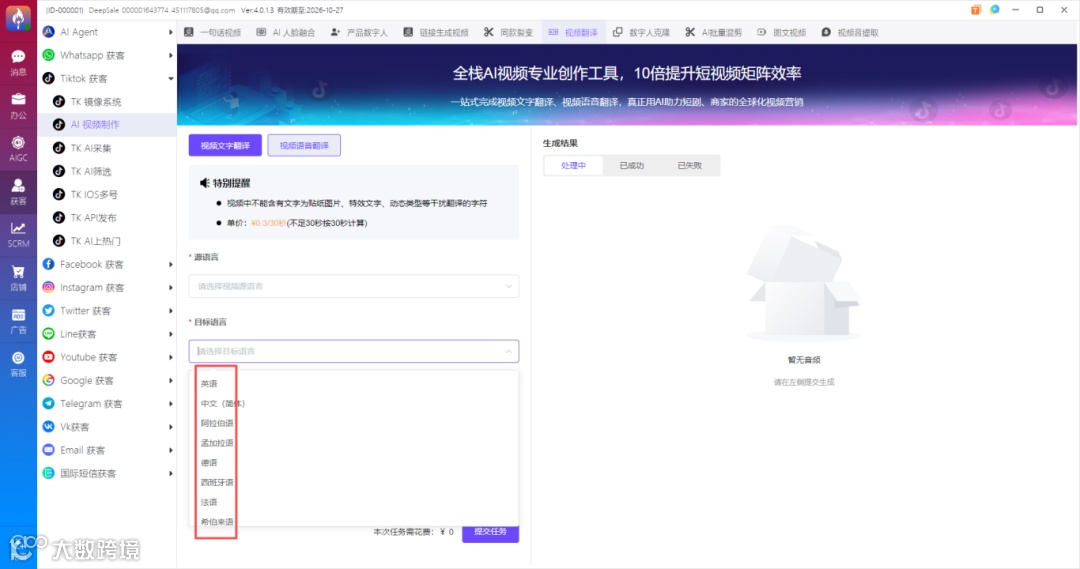Open TK AI筛选 tree item
Viewport: 1080px width, 569px height.
pyautogui.click(x=90, y=172)
